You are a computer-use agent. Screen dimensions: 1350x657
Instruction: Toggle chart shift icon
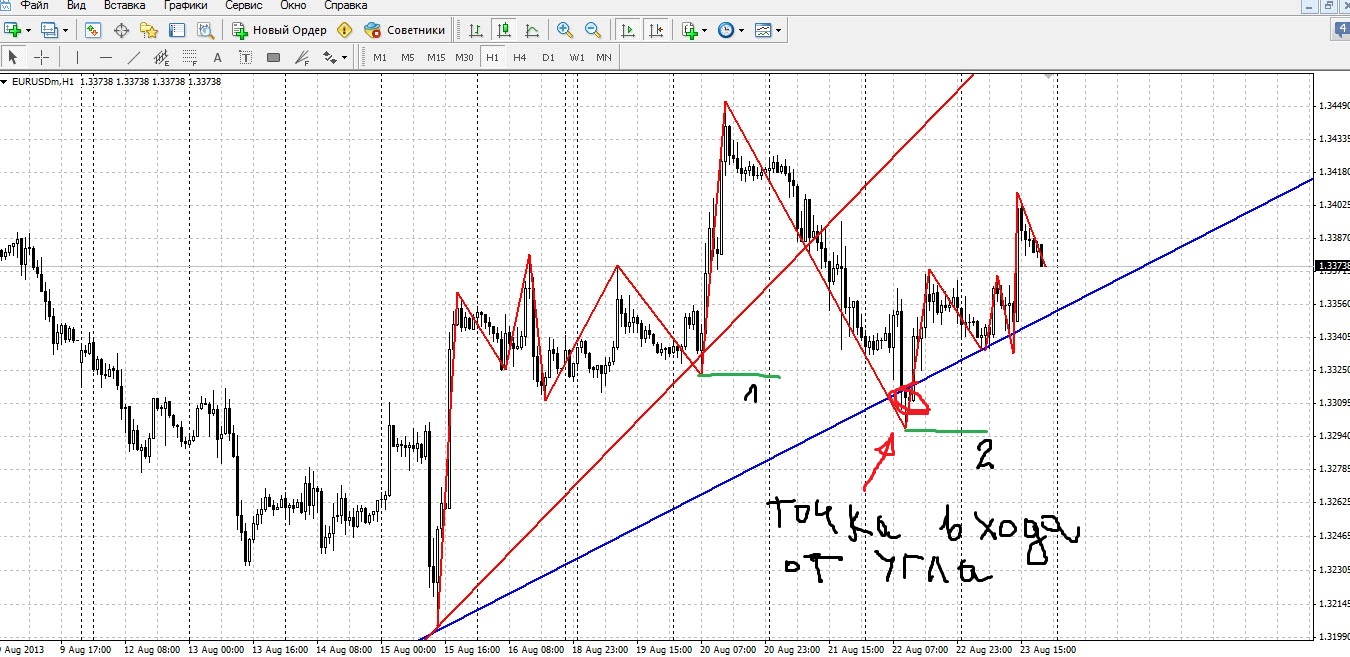click(655, 30)
